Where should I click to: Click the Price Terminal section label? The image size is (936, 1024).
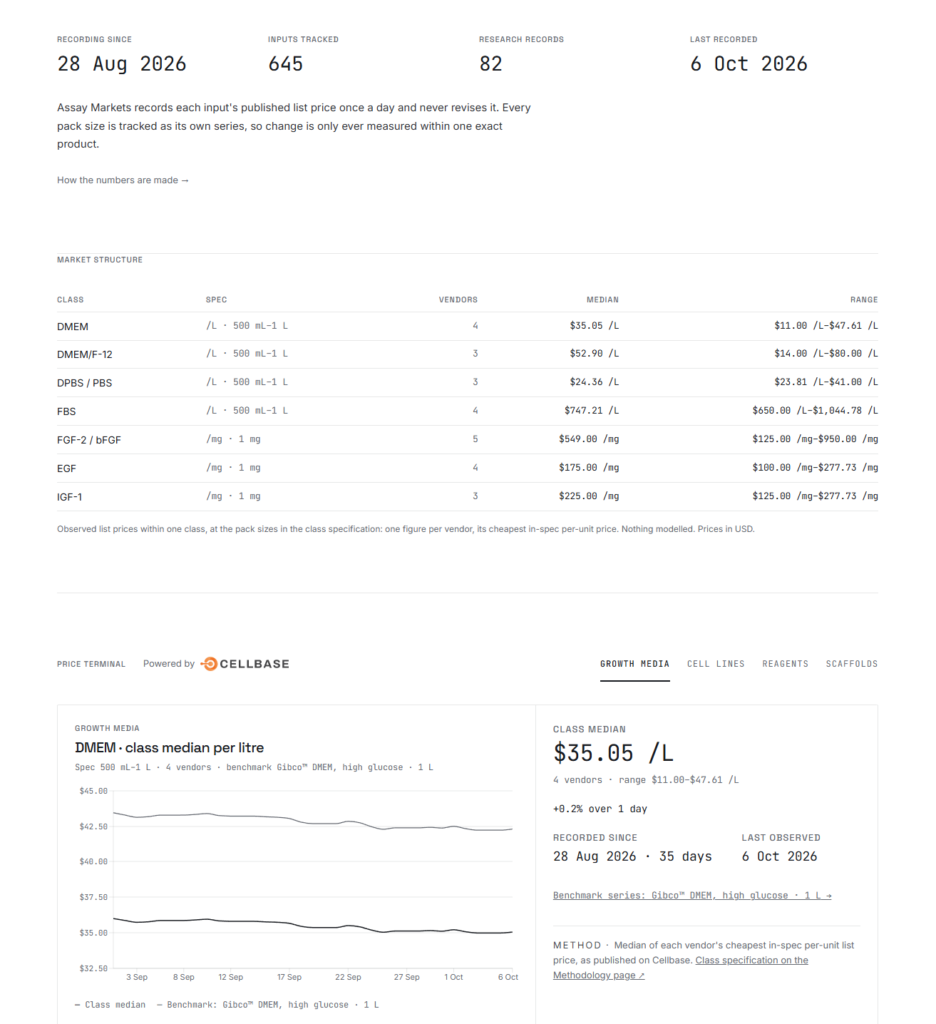[x=91, y=664]
